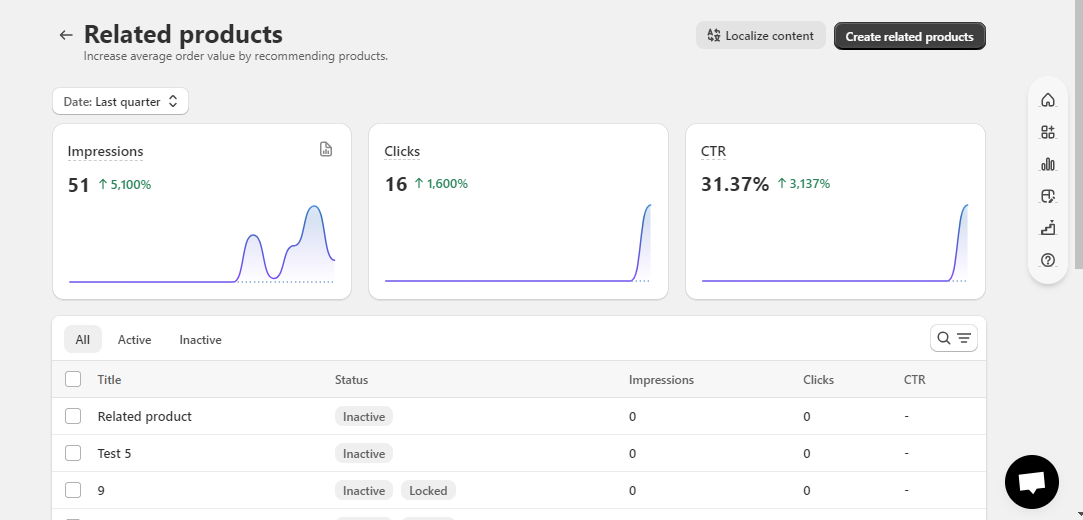Click the CTR column header
The height and width of the screenshot is (520, 1083).
(914, 379)
